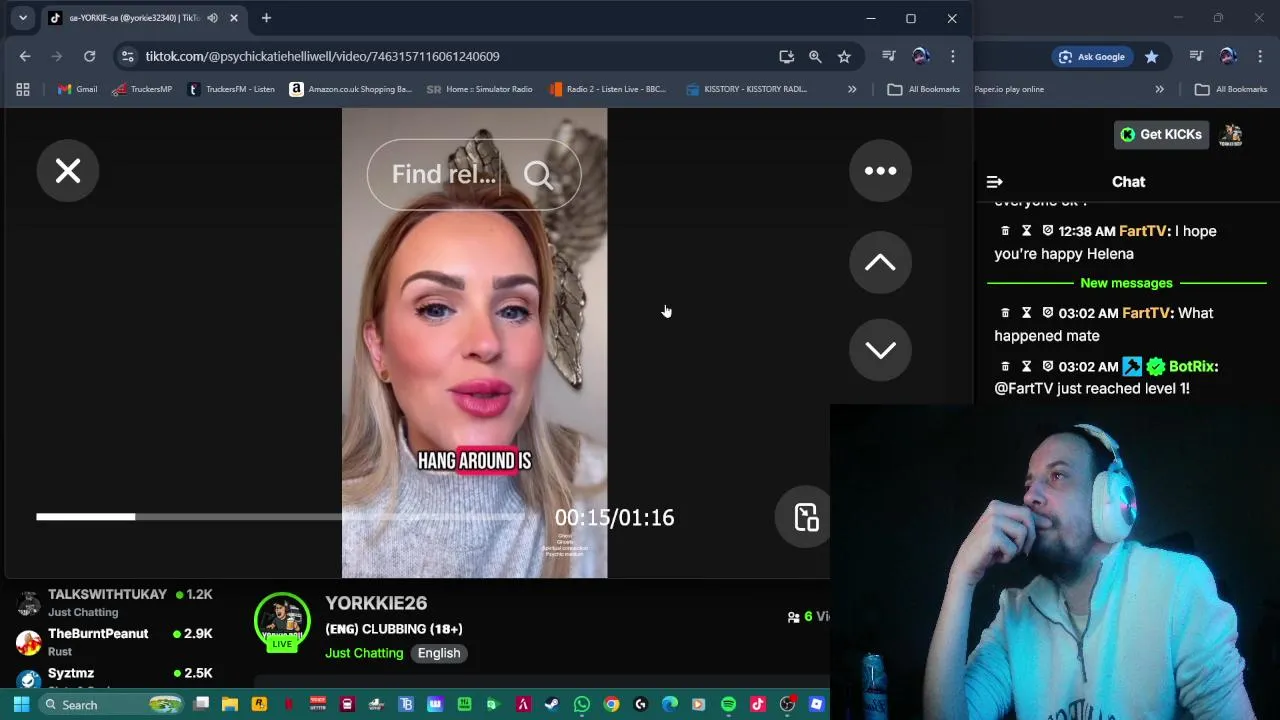Open the zoom magnifier in the address bar

[815, 56]
